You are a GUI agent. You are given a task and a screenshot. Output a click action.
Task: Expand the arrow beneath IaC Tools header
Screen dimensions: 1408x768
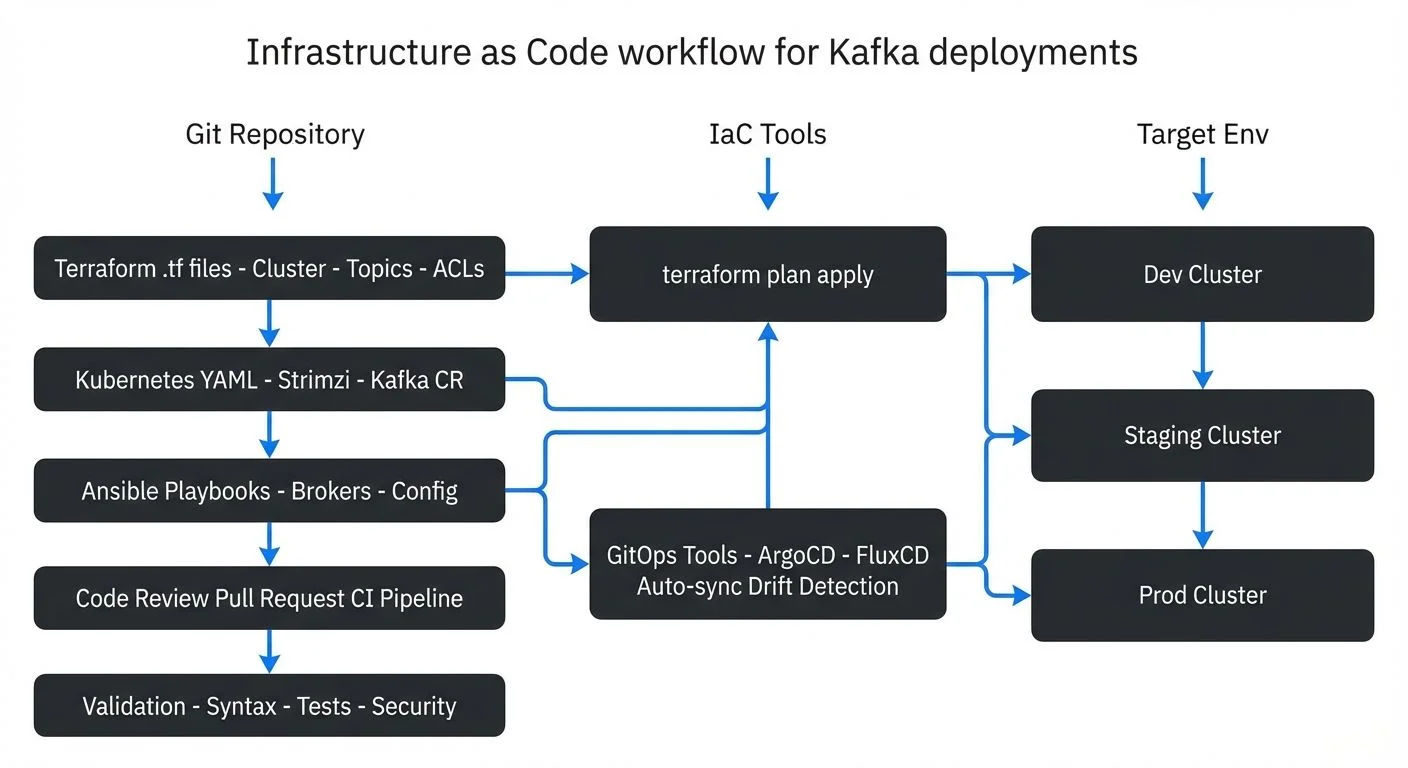(x=767, y=185)
